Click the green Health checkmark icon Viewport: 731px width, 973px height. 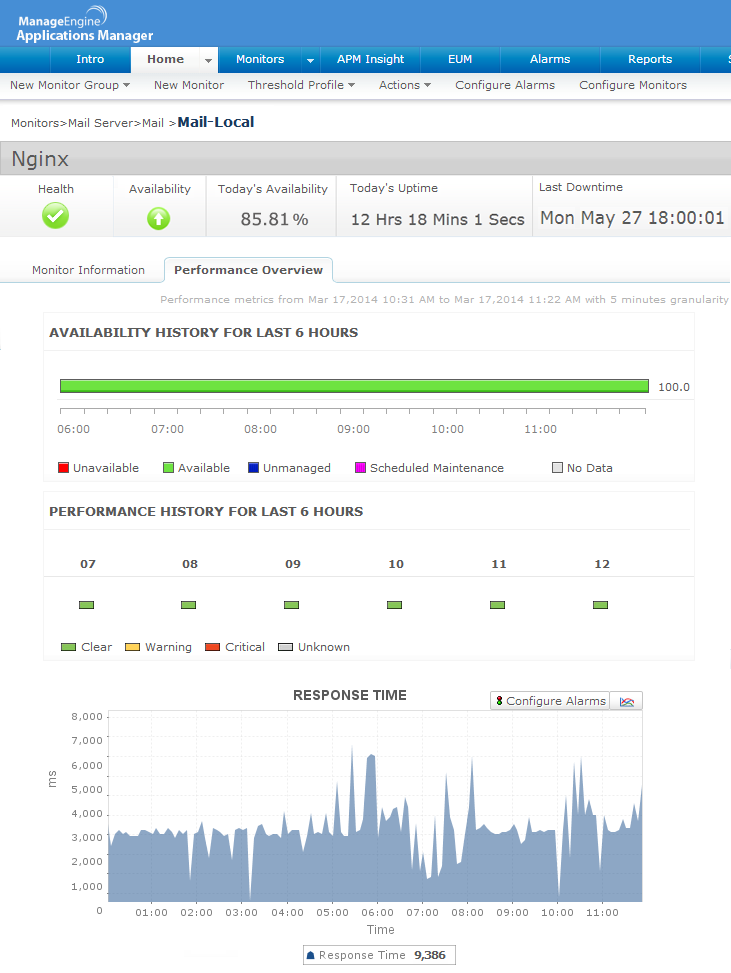click(55, 217)
